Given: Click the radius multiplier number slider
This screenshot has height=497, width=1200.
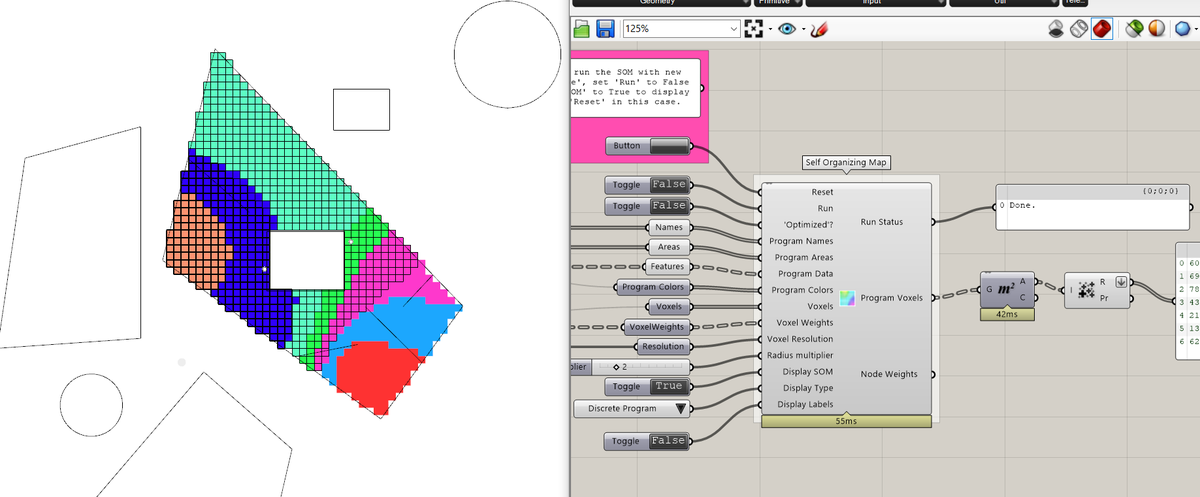Looking at the screenshot, I should 631,367.
